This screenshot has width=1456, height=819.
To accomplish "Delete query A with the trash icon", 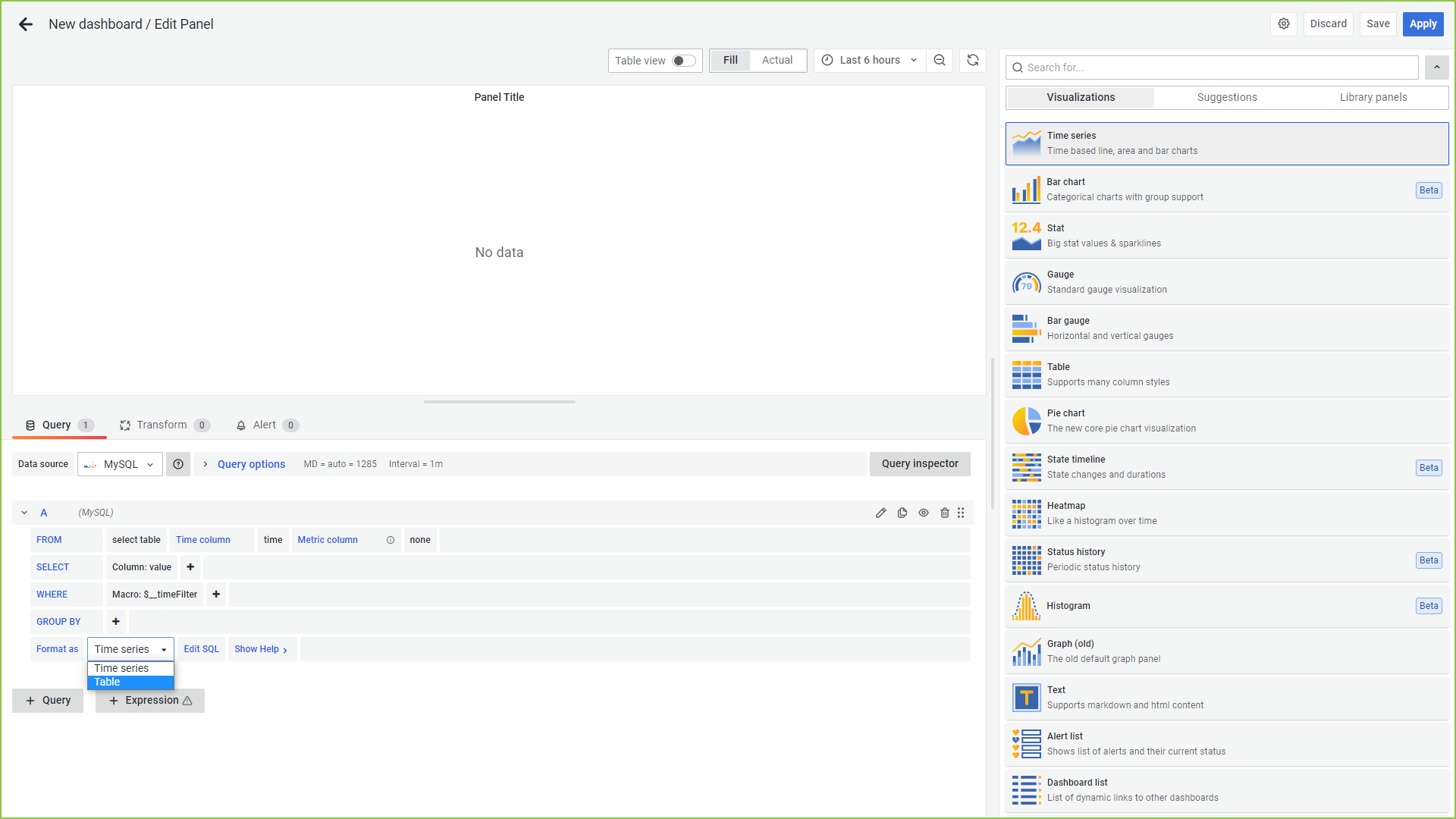I will click(945, 513).
